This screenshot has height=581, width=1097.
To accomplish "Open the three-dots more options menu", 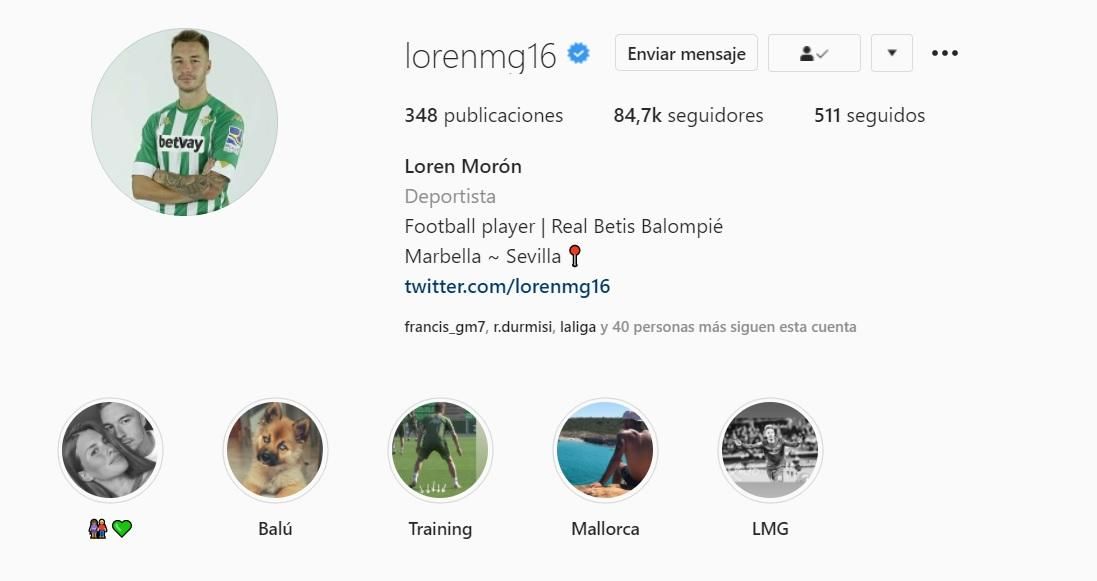I will tap(944, 53).
